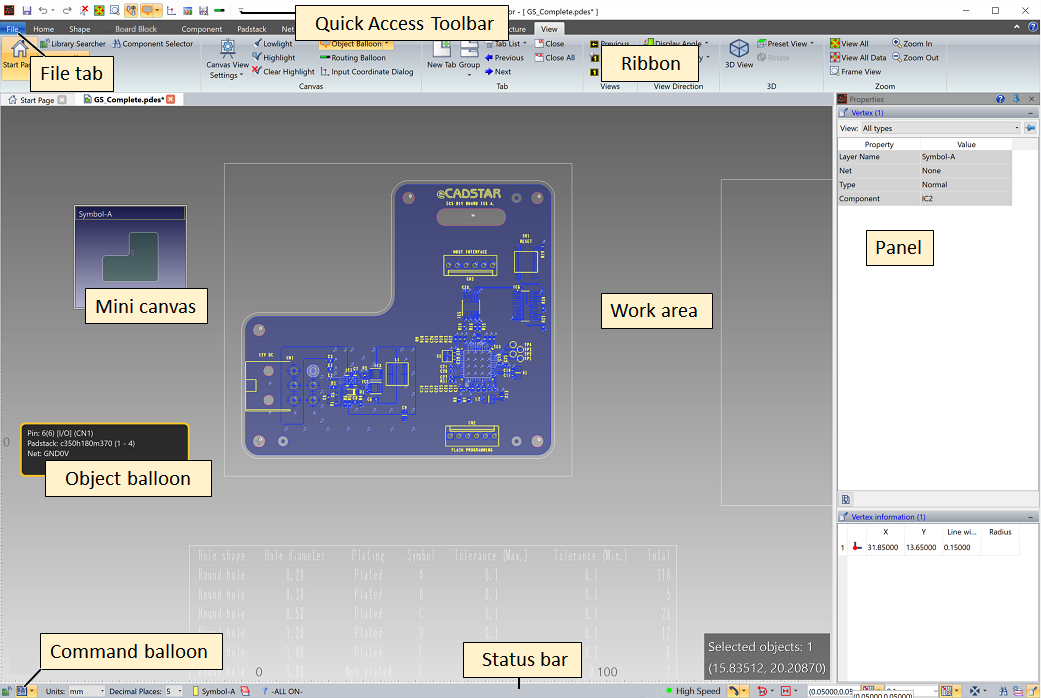Toggle High Speed mode in the status bar
The image size is (1041, 698).
point(692,691)
